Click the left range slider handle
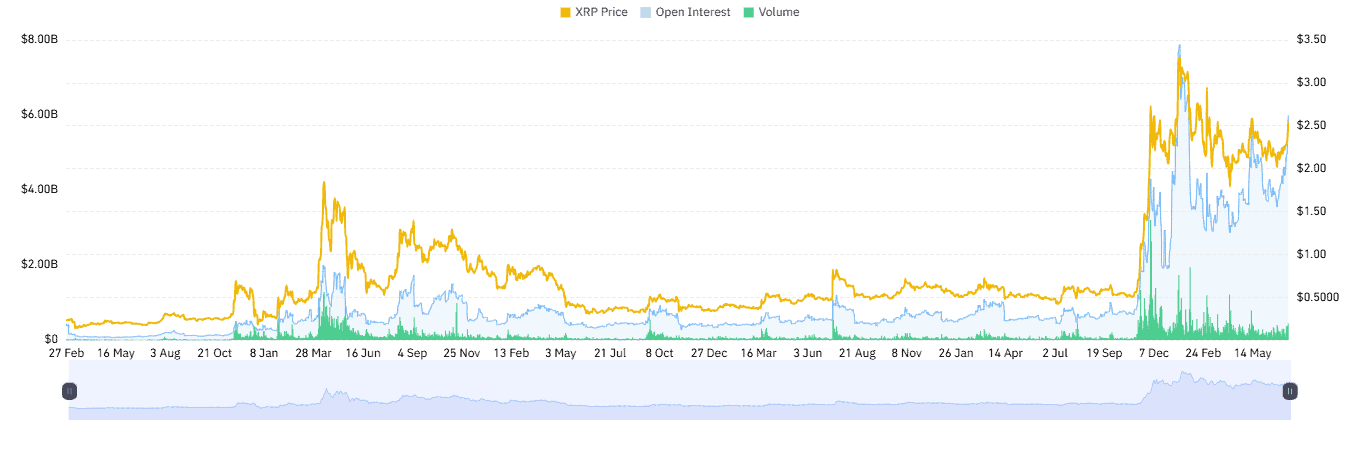The image size is (1360, 450). click(69, 391)
